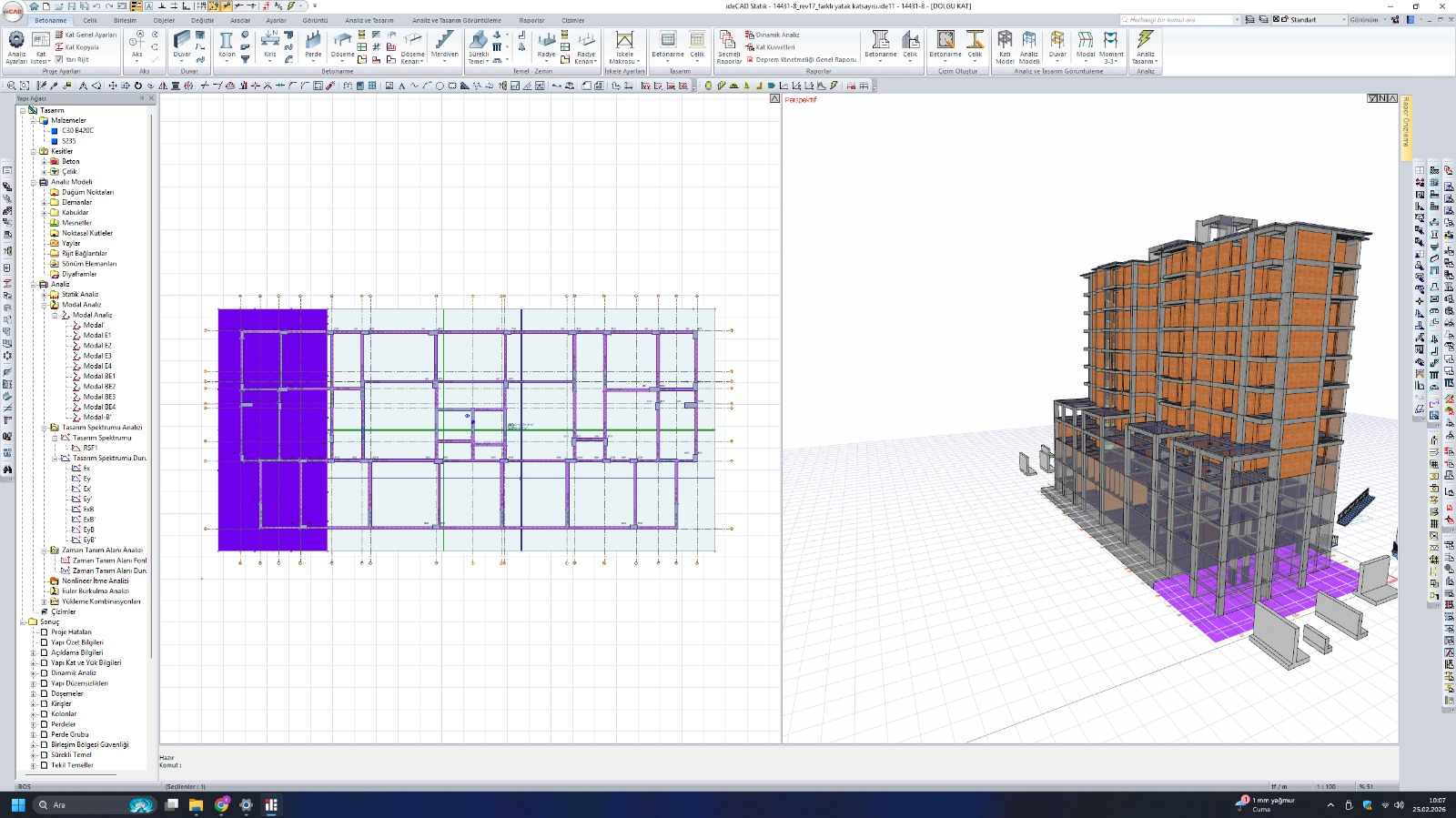This screenshot has height=818, width=1456.
Task: Open the Raporlar ribbon tab
Action: [x=531, y=20]
